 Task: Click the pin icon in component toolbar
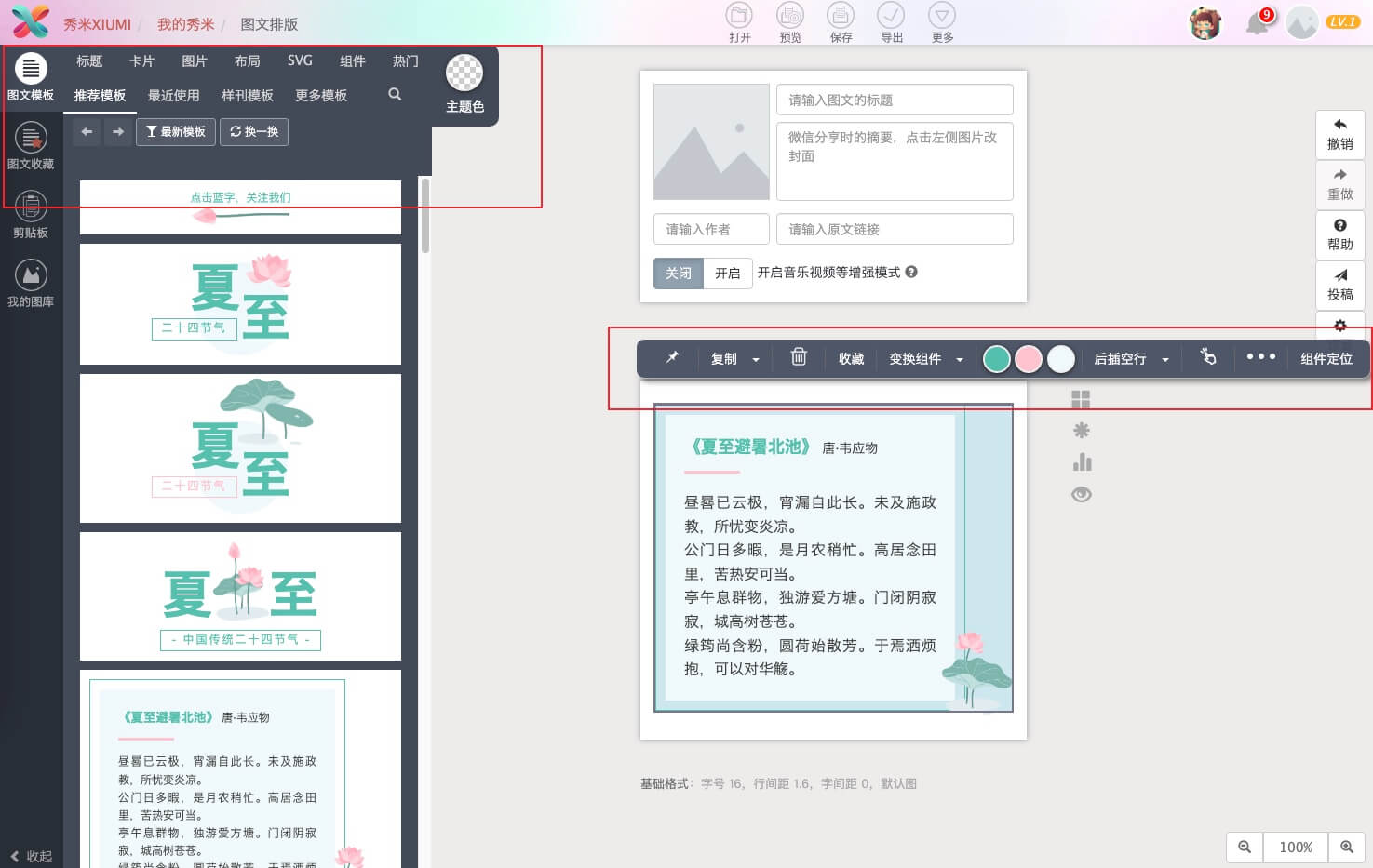(672, 358)
